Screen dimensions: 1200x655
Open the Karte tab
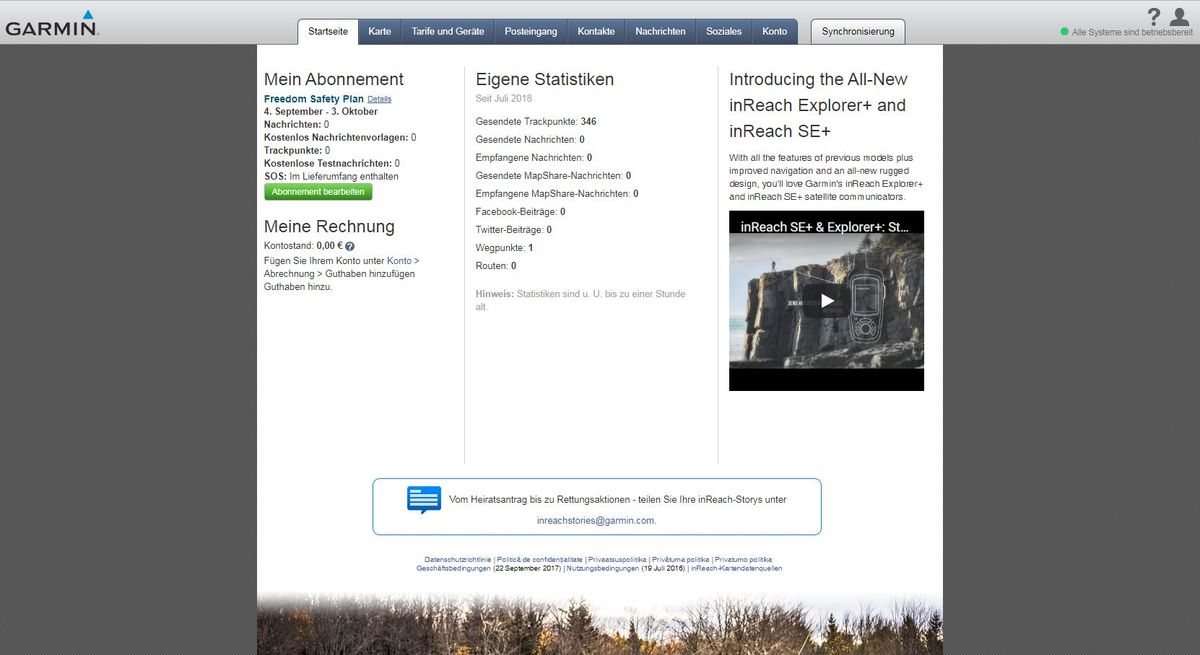[380, 31]
